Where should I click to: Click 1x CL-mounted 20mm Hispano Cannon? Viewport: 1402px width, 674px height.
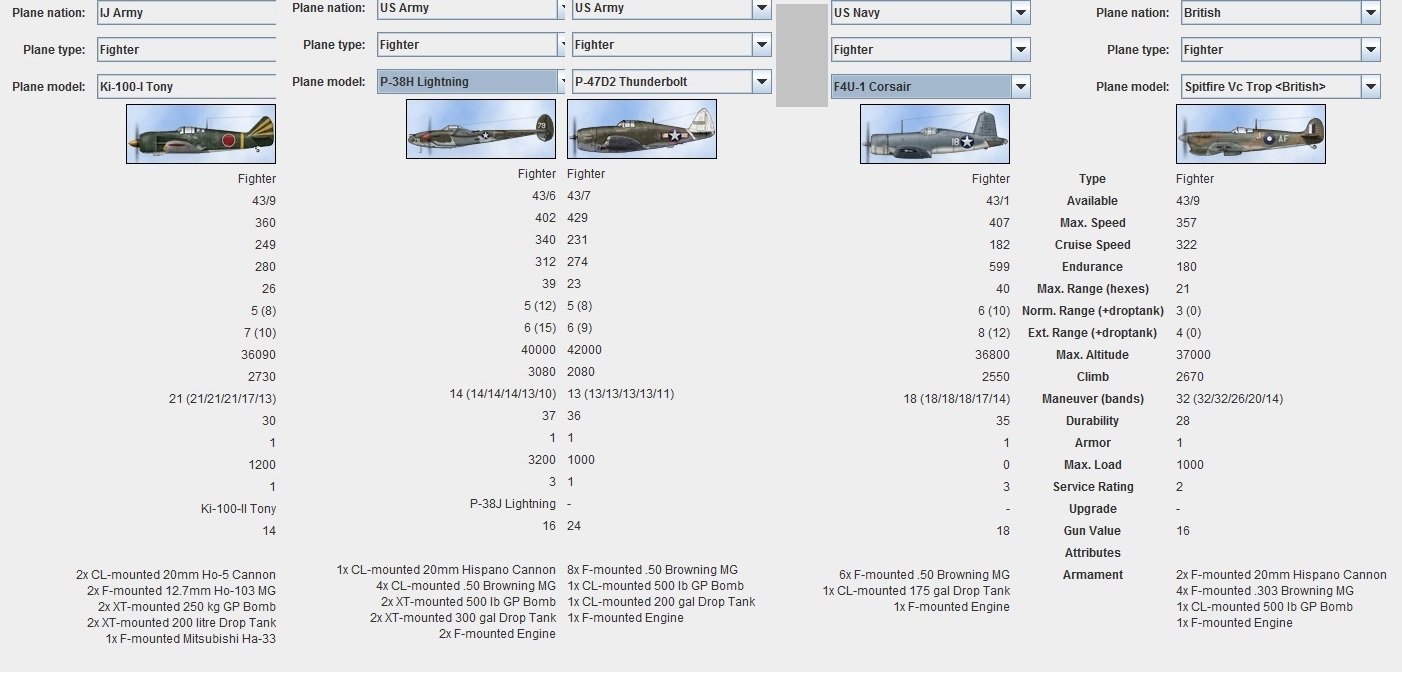446,570
